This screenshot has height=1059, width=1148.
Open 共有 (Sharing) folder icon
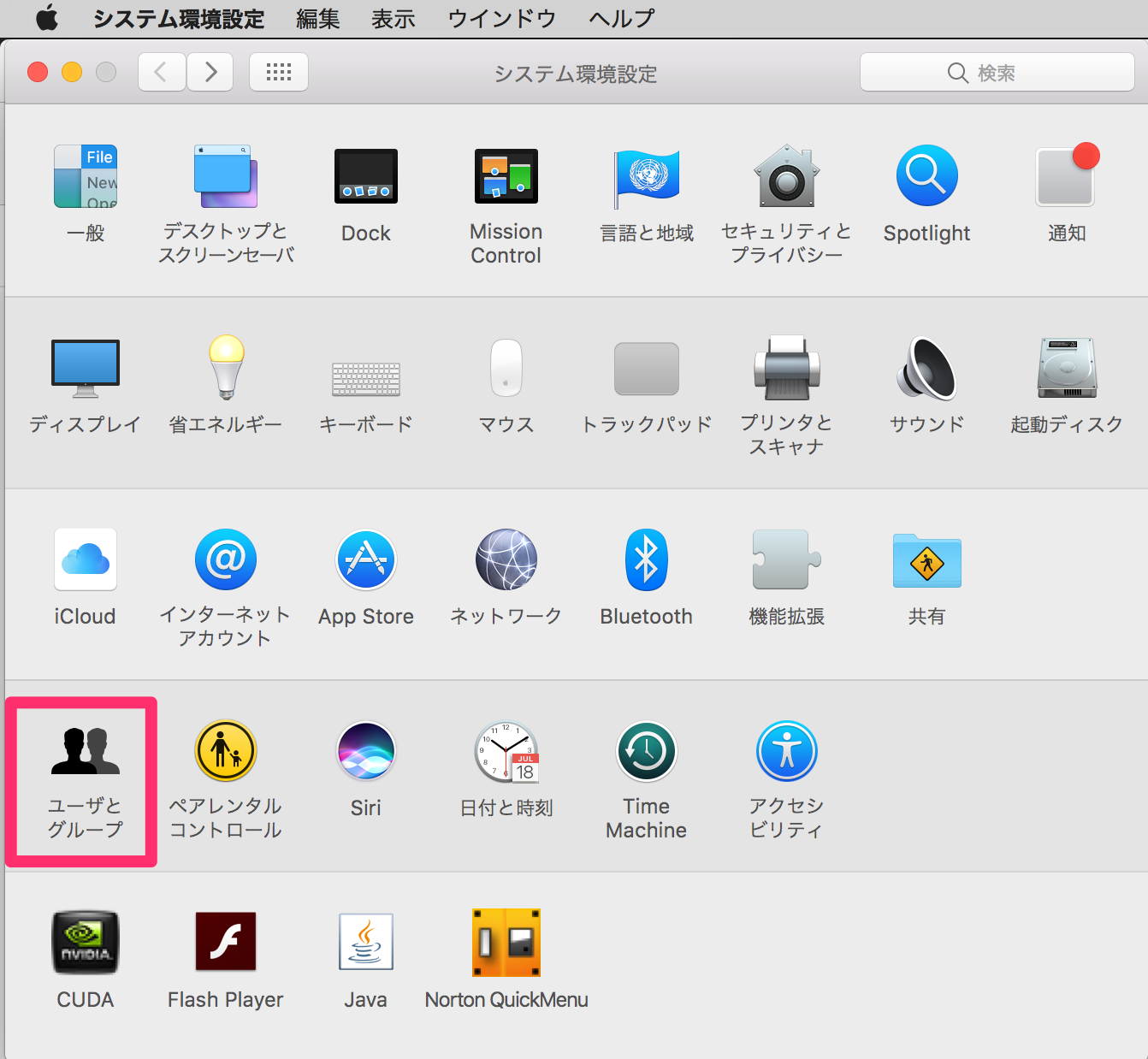927,560
